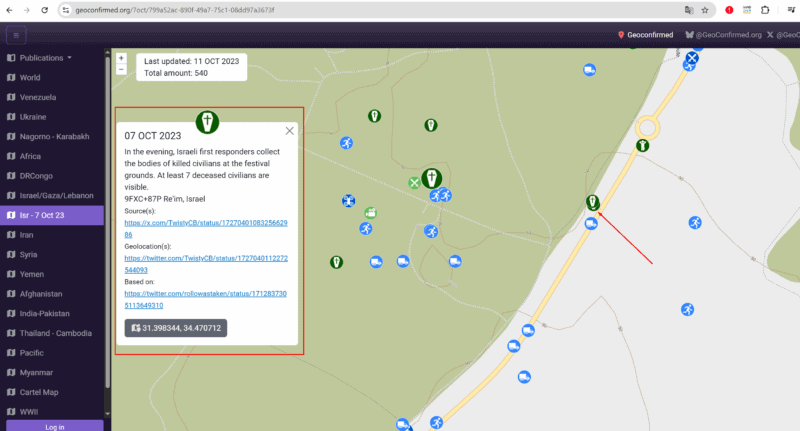Image resolution: width=800 pixels, height=431 pixels.
Task: Close the 07 OCT 2023 popup
Action: pyautogui.click(x=290, y=130)
